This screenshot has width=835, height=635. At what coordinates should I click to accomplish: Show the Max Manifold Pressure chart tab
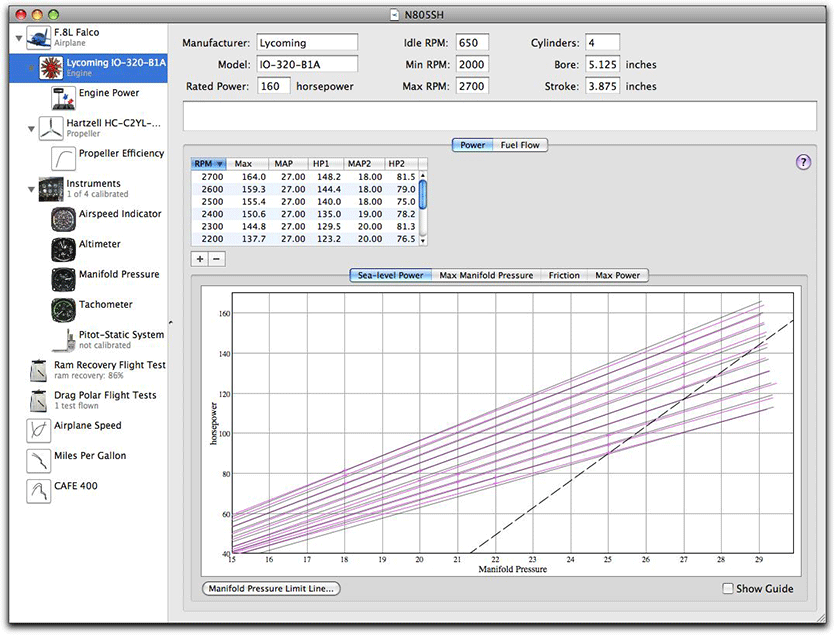click(x=486, y=275)
